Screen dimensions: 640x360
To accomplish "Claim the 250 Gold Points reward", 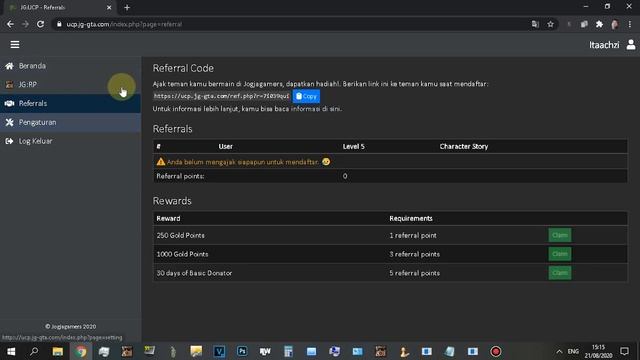I will coord(560,235).
